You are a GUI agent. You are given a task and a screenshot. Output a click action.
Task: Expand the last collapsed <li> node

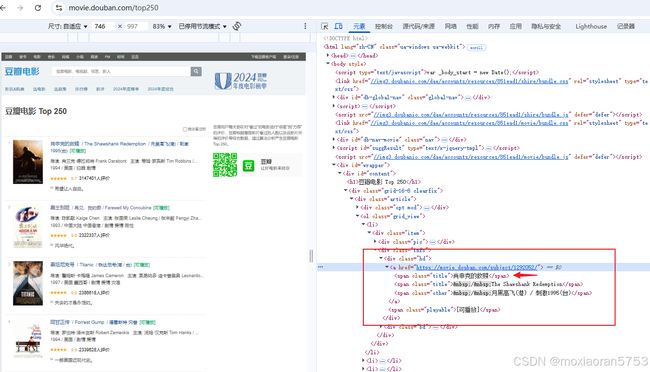point(364,369)
